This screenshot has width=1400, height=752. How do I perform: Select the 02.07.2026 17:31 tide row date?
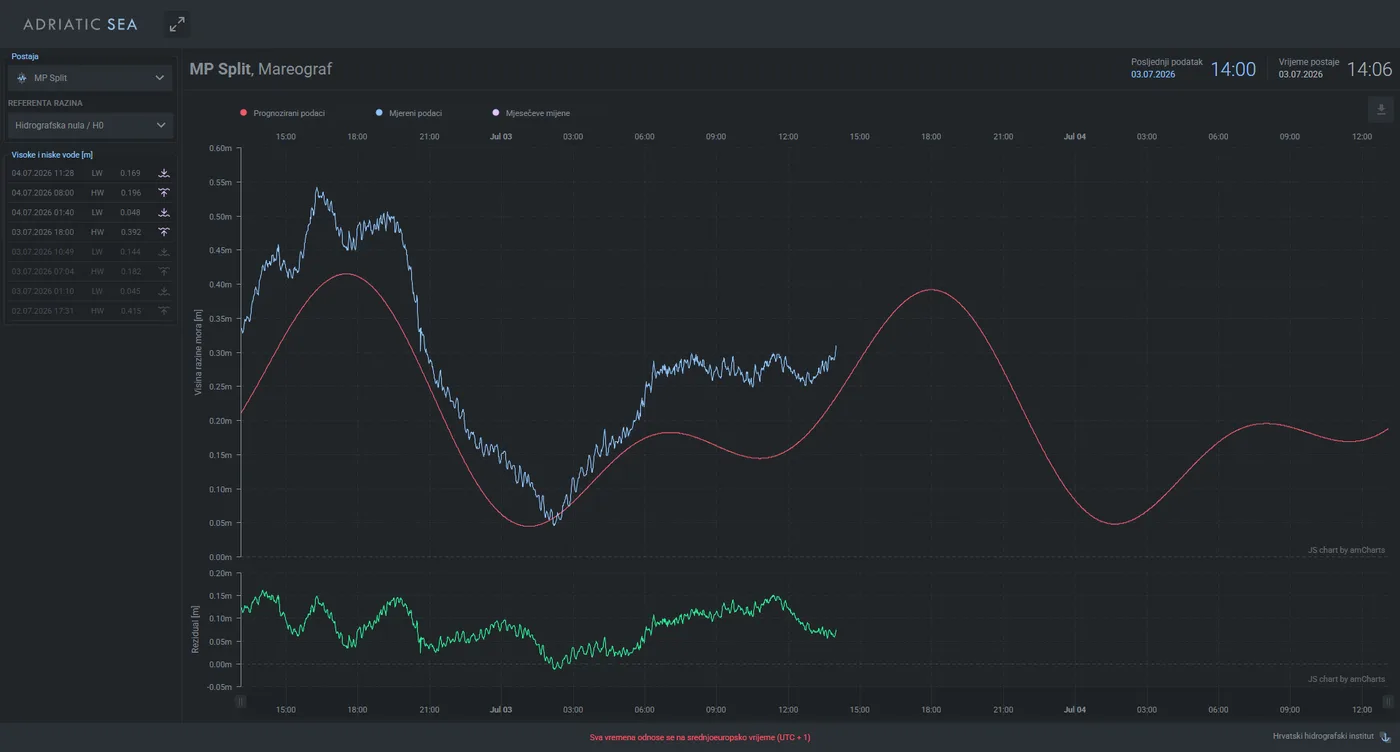[43, 311]
